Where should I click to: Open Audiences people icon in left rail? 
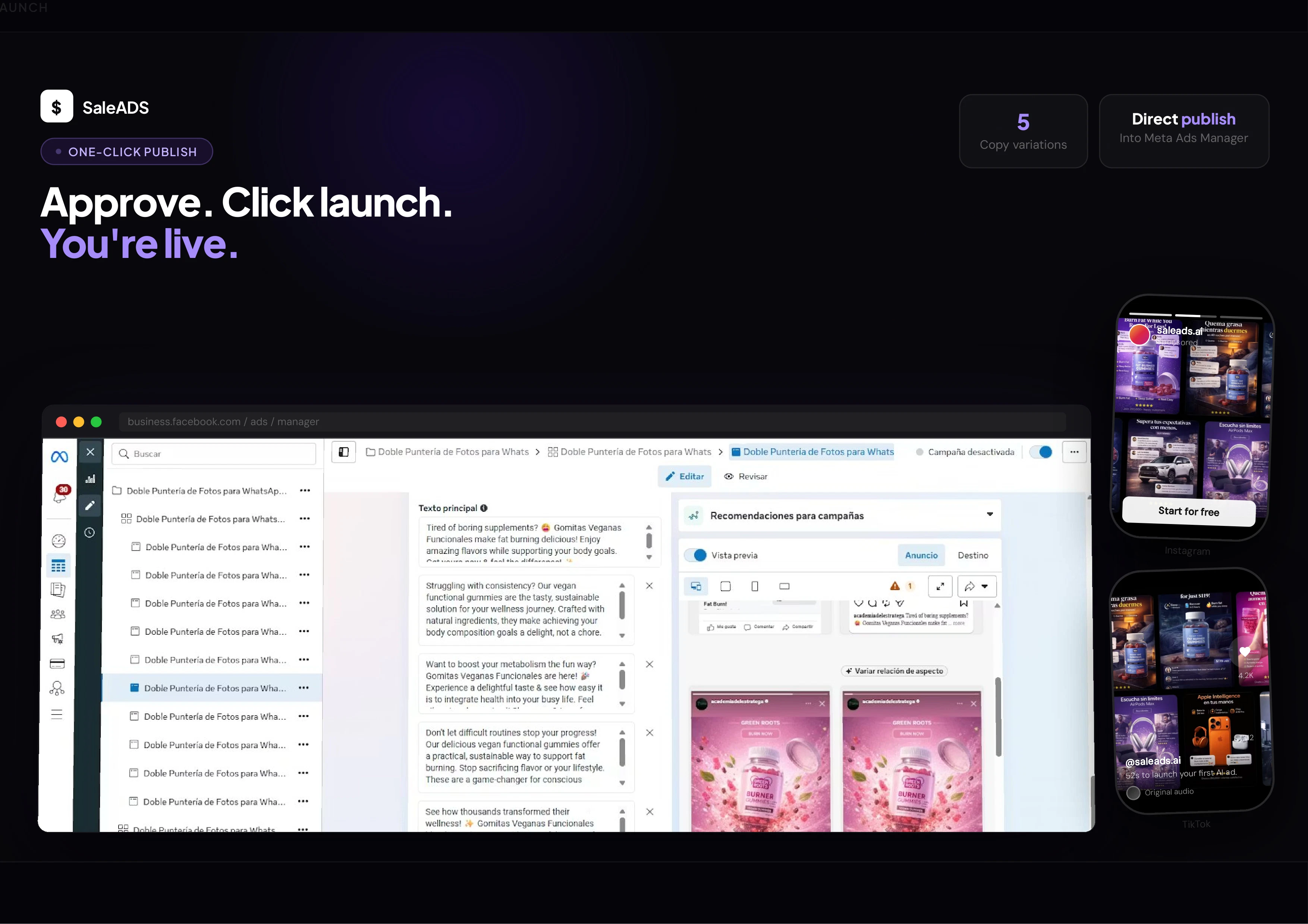[x=57, y=614]
